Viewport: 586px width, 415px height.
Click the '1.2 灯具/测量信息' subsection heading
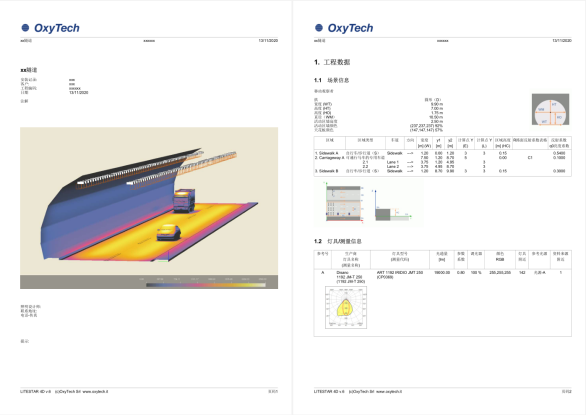click(337, 241)
